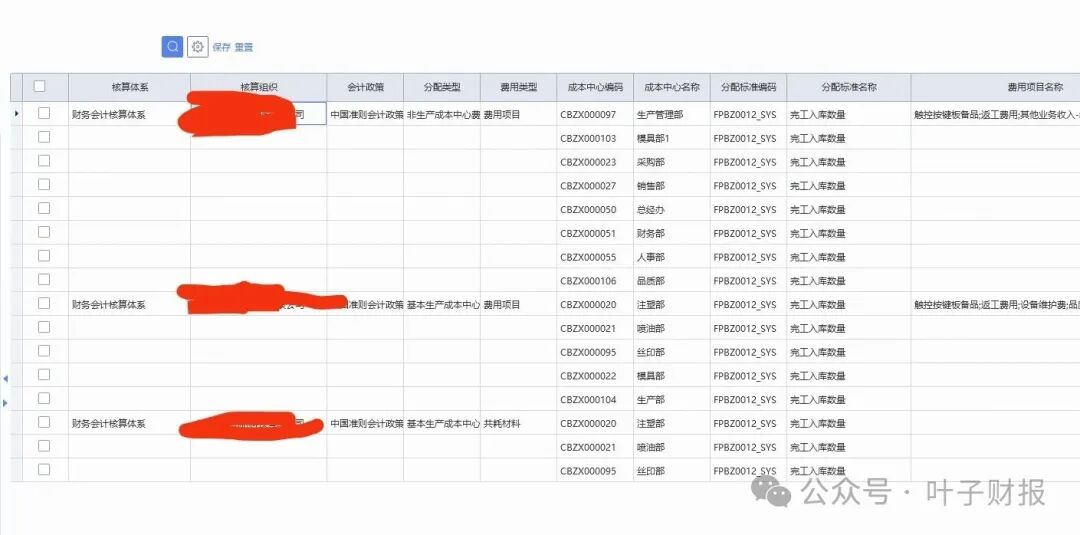Open the gear settings icon
This screenshot has width=1080, height=535.
tap(198, 47)
